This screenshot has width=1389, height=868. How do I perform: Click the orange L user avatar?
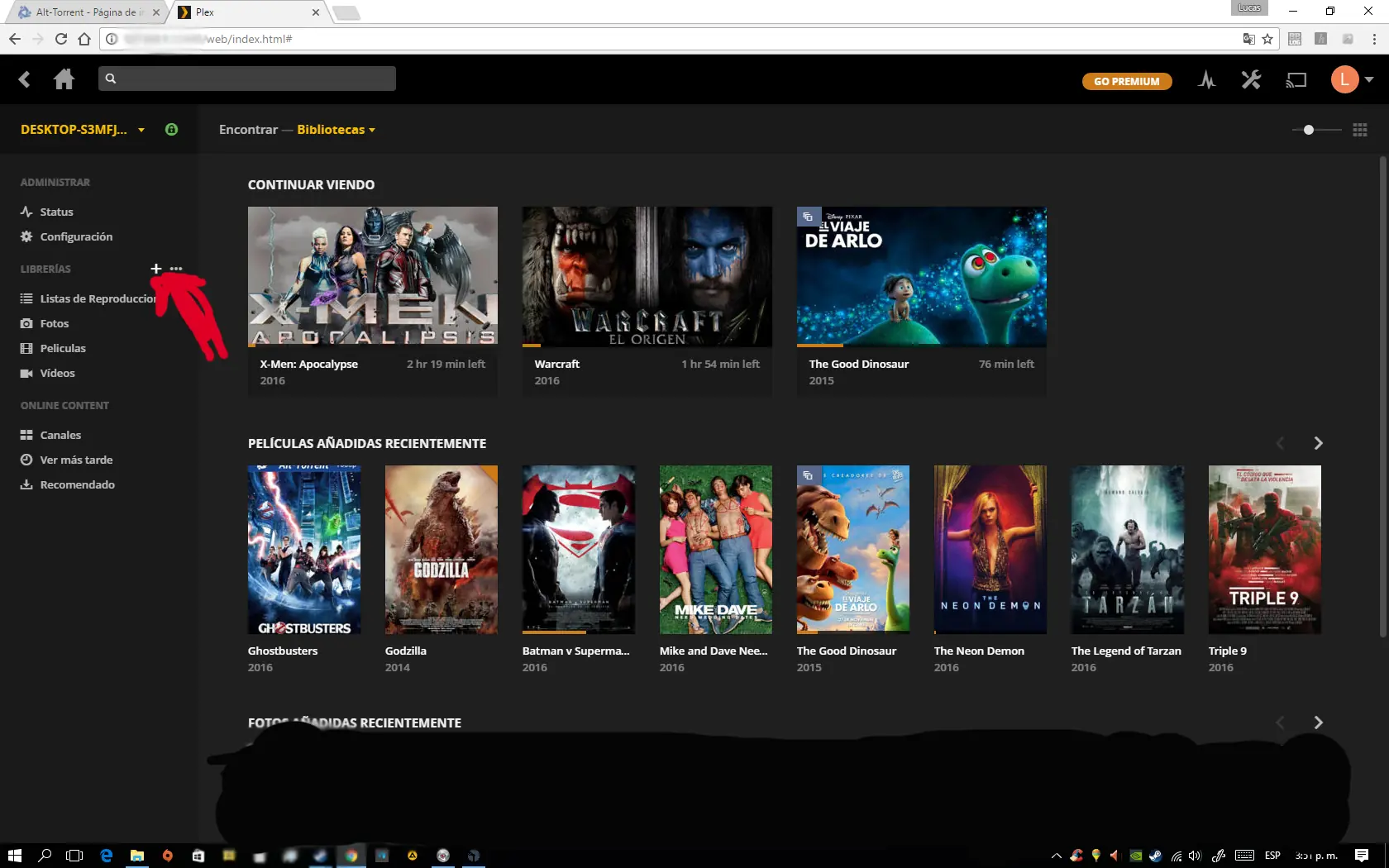pos(1344,79)
